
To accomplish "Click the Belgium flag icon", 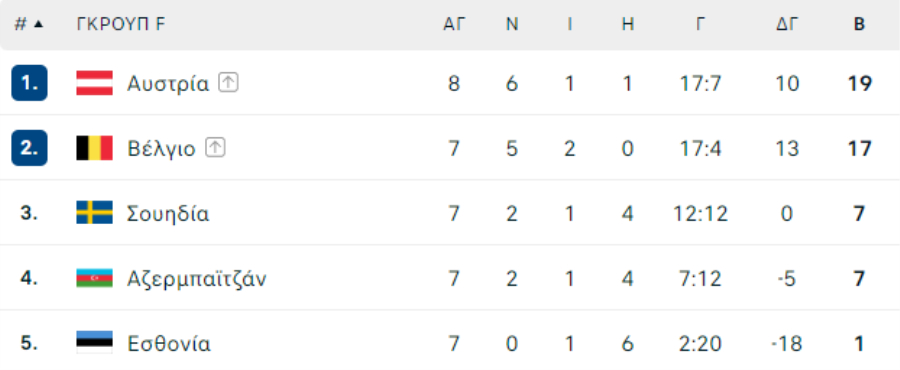I will coord(95,149).
